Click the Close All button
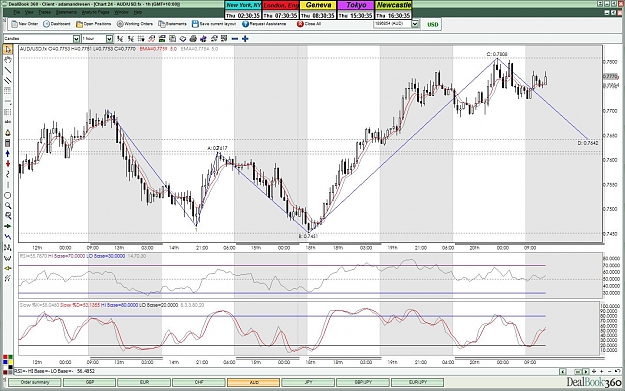625x391 pixels. 309,24
